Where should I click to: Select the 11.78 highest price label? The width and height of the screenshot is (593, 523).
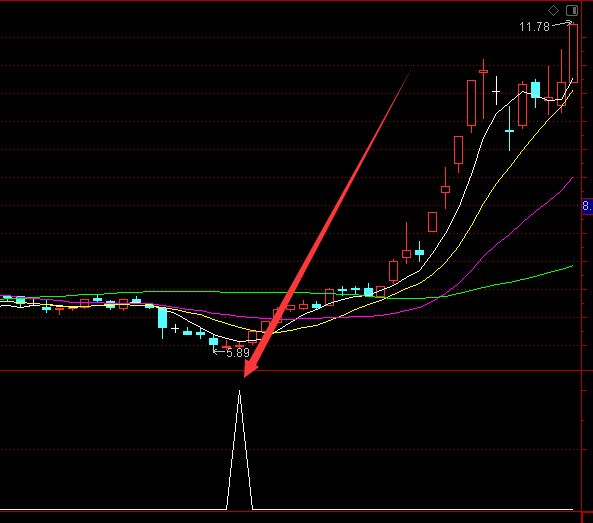[534, 27]
